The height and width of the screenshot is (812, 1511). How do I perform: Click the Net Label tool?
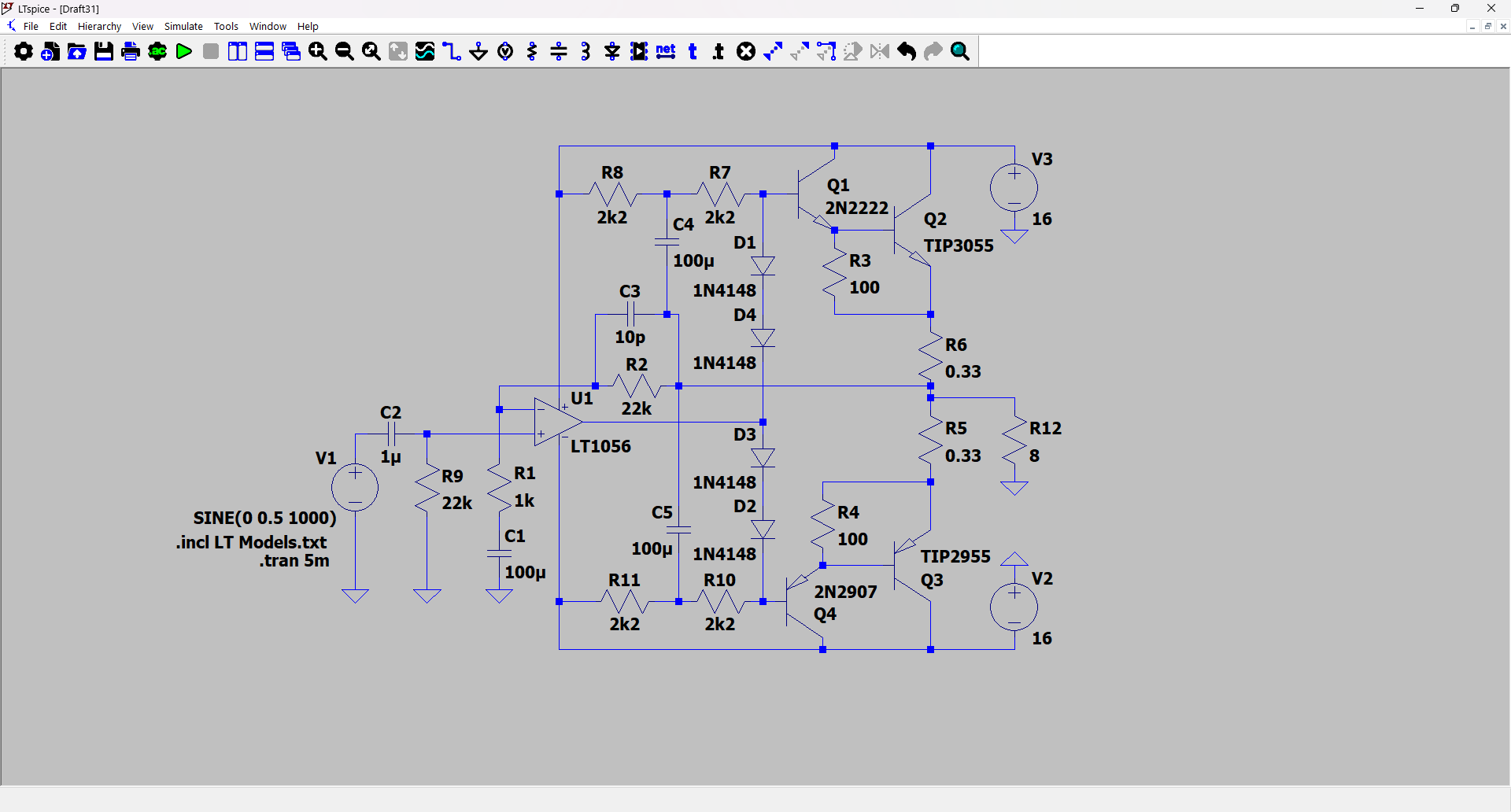(666, 52)
